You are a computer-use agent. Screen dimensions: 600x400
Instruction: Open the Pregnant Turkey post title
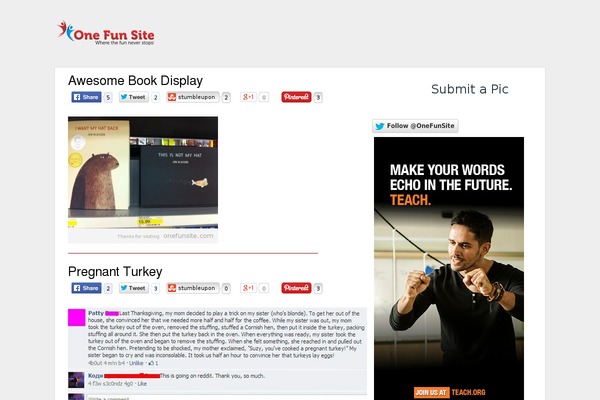[115, 272]
